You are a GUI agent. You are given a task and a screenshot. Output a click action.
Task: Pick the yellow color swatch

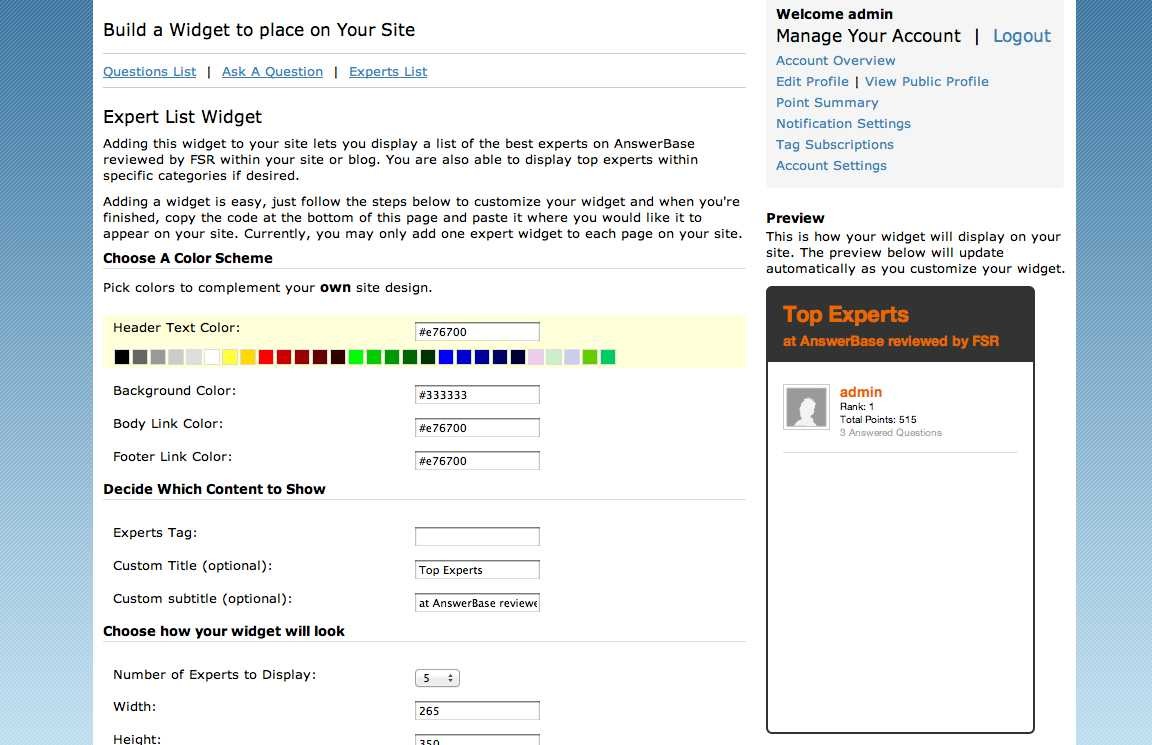[230, 357]
